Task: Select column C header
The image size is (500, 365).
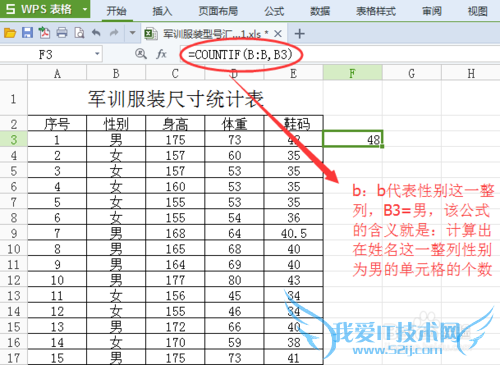Action: [175, 73]
